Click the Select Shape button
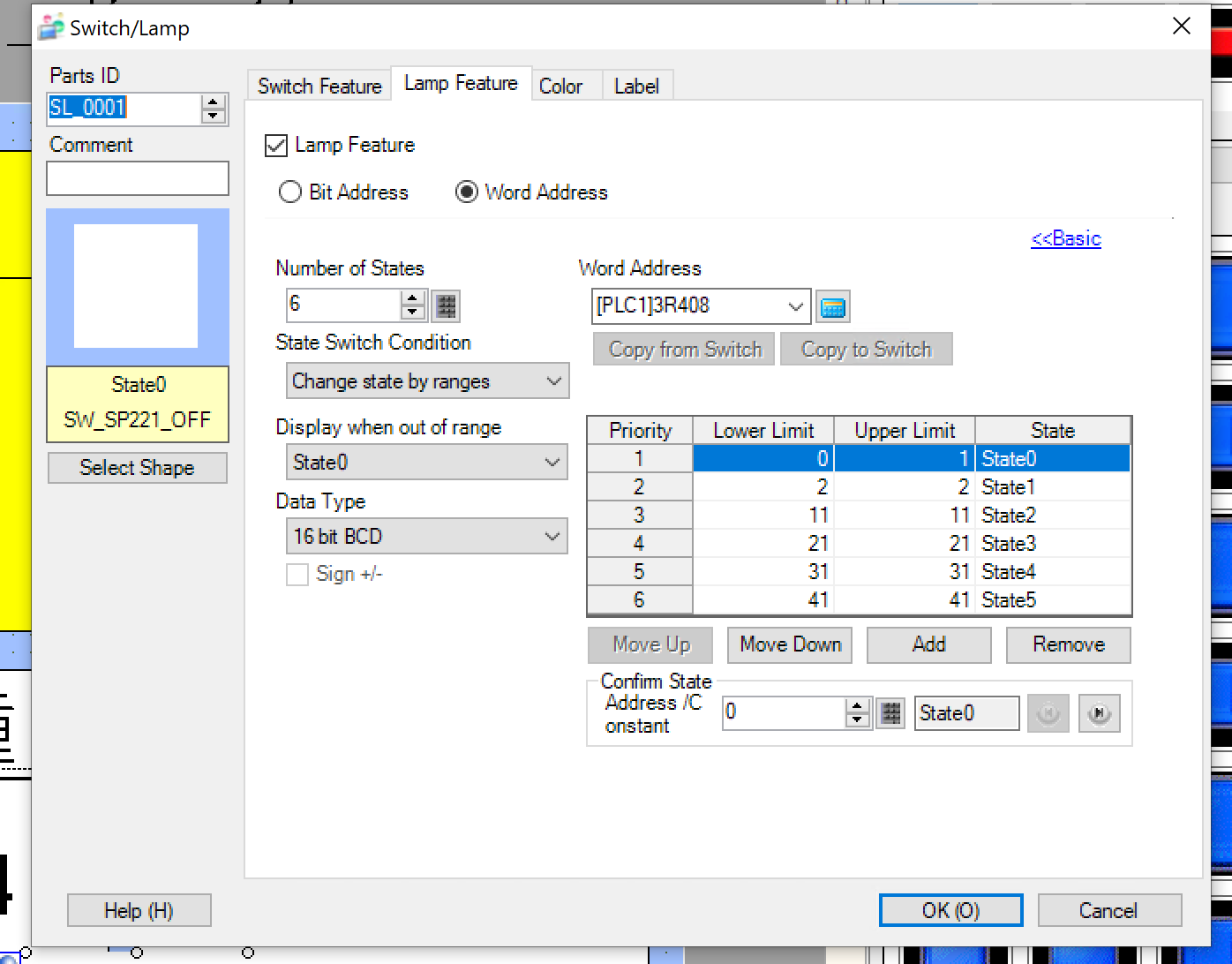 (x=137, y=468)
